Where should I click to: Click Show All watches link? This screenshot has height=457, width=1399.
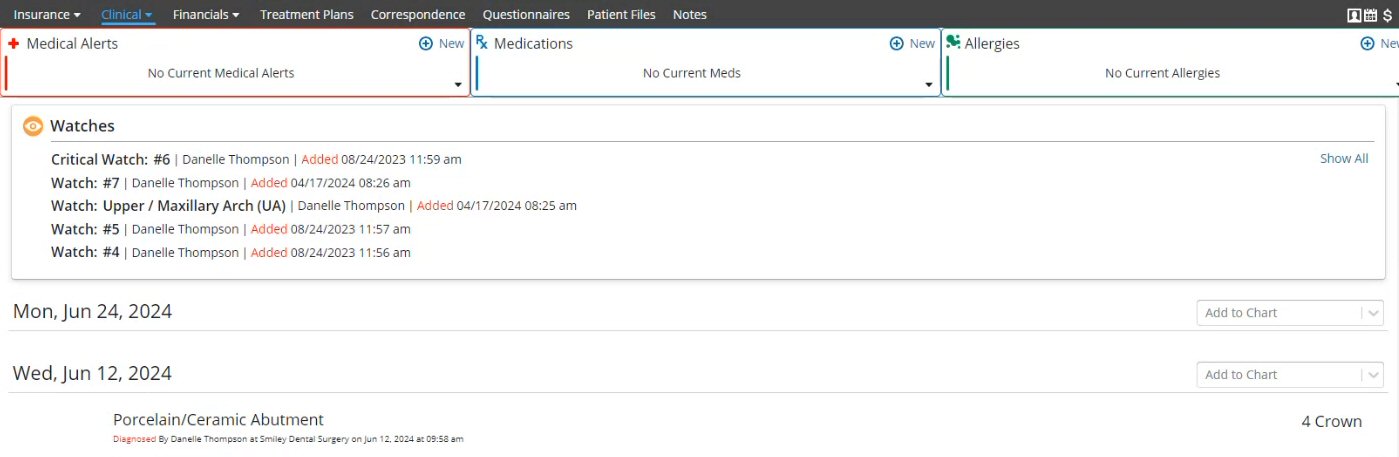[x=1343, y=159]
